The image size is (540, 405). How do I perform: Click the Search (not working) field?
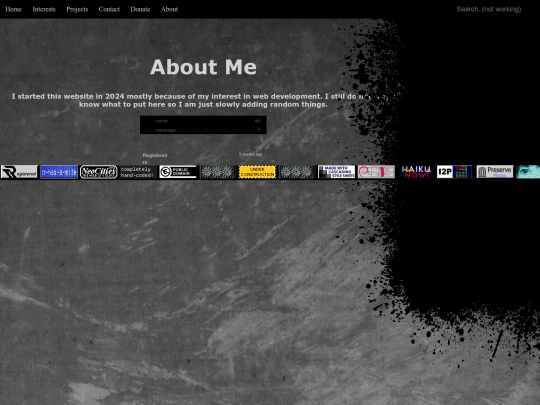(488, 9)
